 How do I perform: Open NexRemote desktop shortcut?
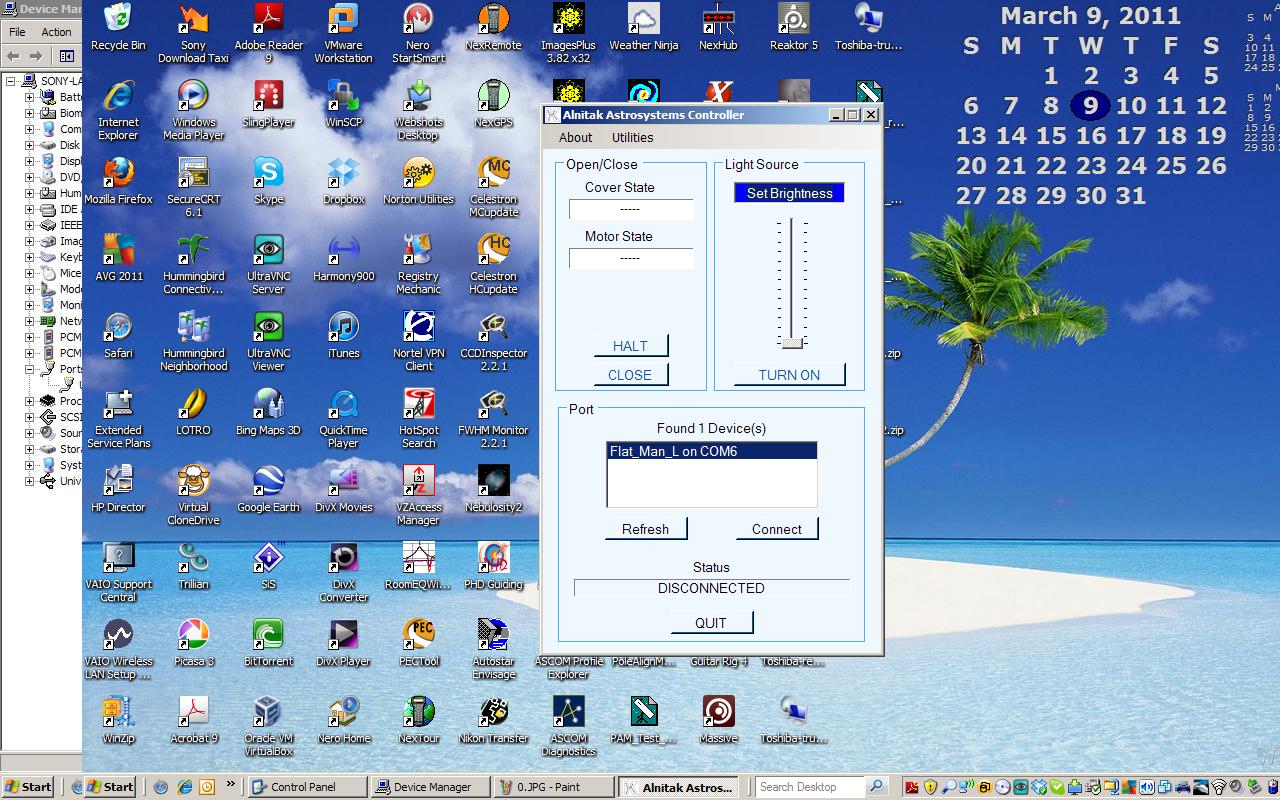(x=493, y=27)
